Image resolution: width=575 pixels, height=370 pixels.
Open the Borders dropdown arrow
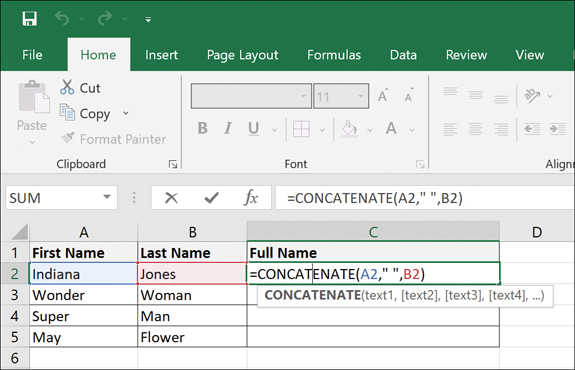322,130
